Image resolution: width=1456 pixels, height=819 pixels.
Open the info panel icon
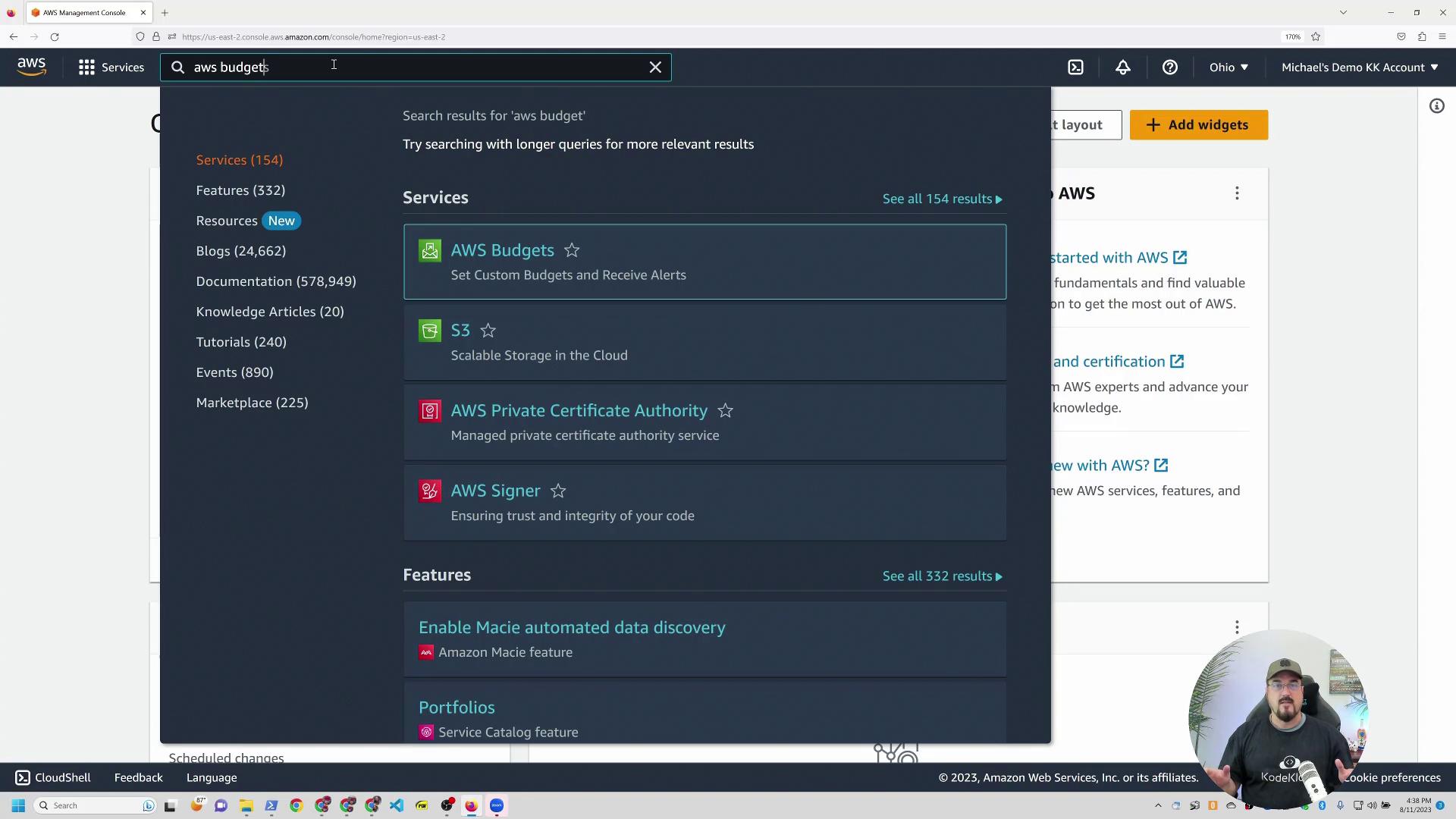pos(1437,106)
